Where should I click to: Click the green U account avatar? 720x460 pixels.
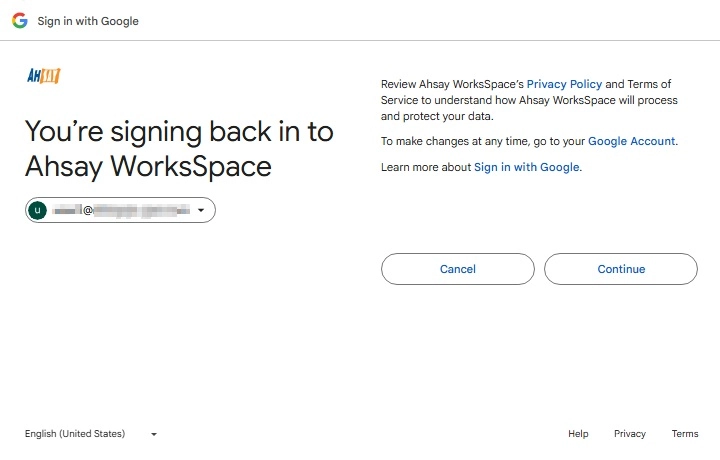pos(38,210)
